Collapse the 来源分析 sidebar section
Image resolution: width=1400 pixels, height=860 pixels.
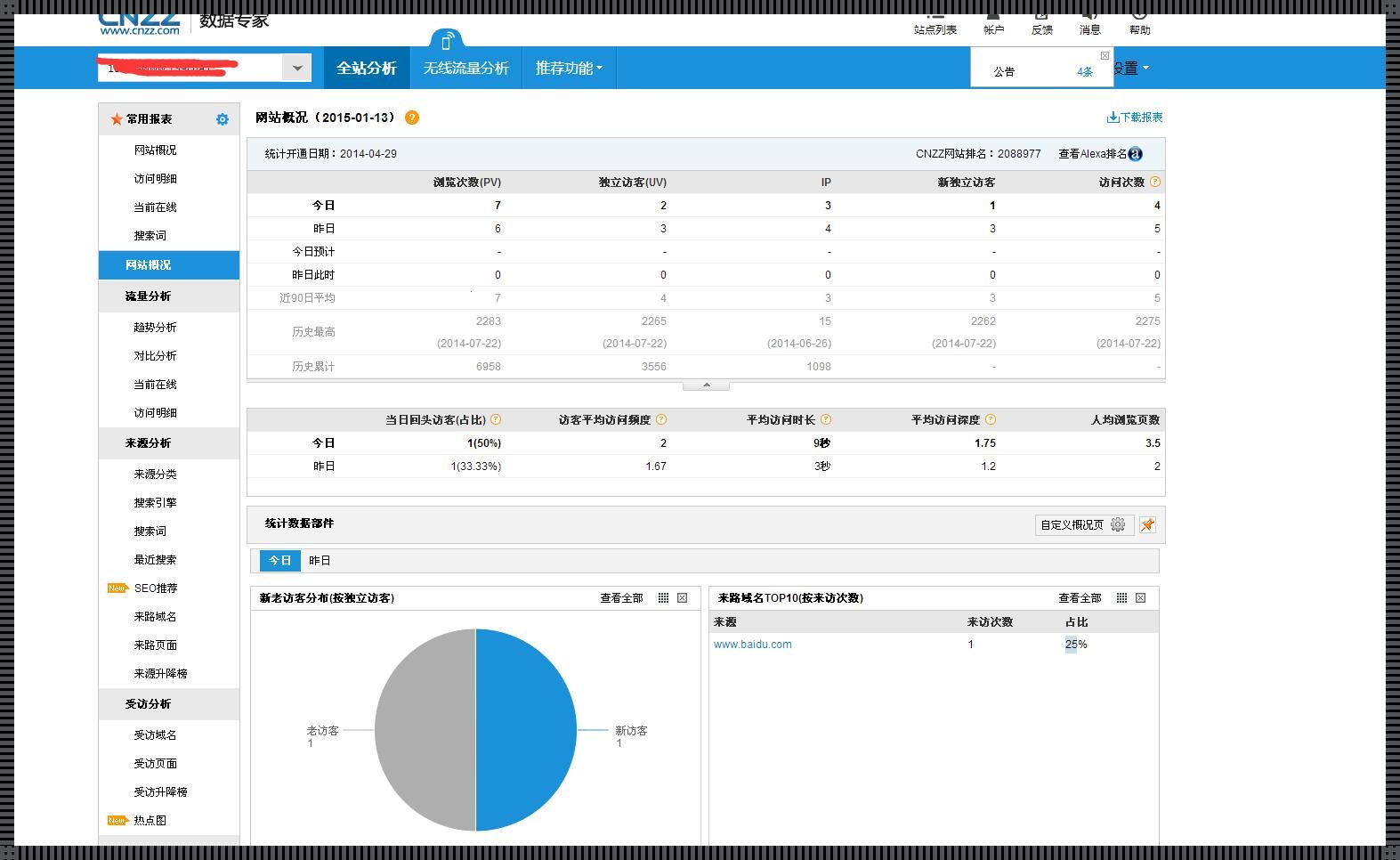click(169, 443)
